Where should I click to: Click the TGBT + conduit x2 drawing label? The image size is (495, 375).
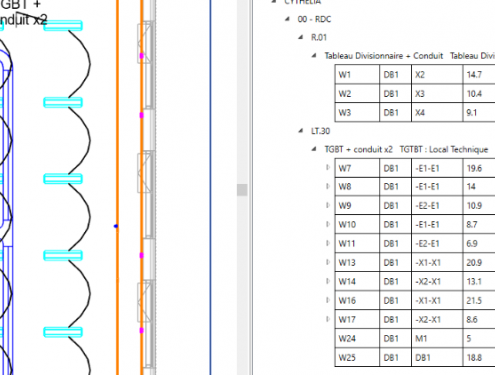tap(23, 13)
